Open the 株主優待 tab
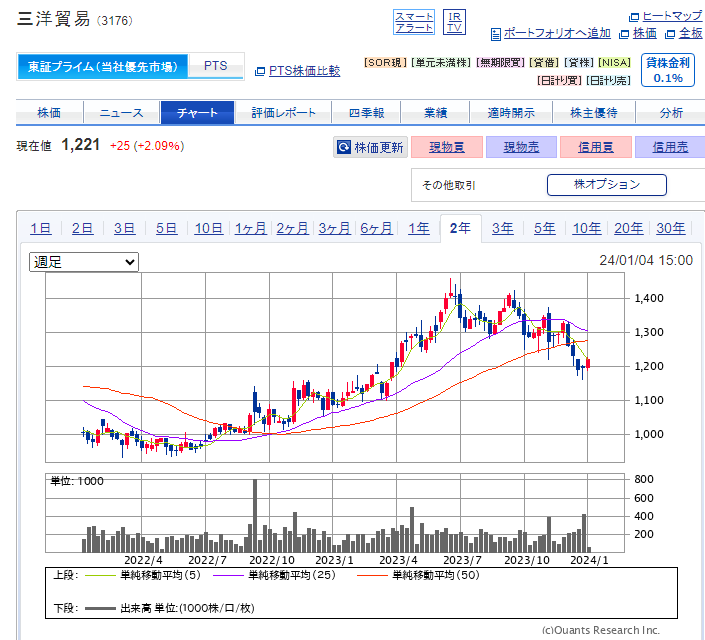This screenshot has width=705, height=640. [x=594, y=112]
